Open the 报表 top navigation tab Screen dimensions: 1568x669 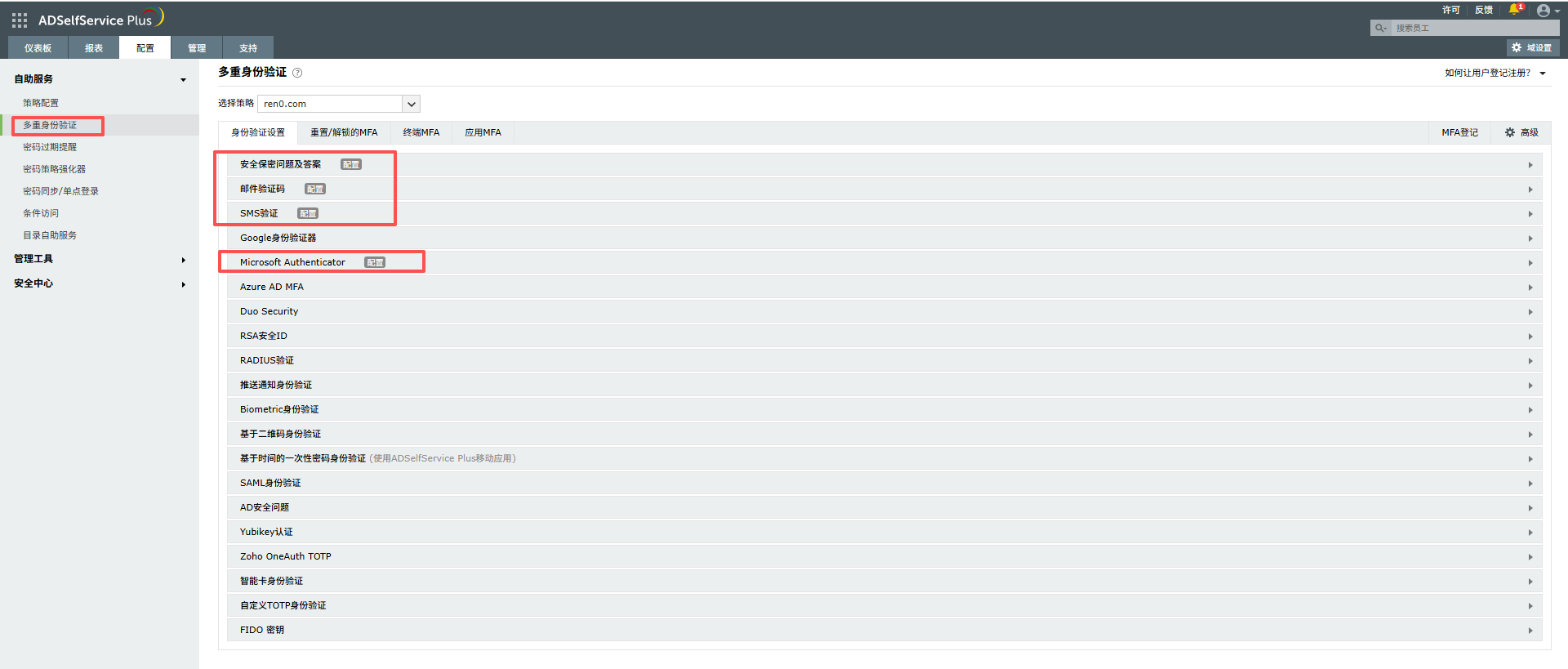tap(94, 48)
